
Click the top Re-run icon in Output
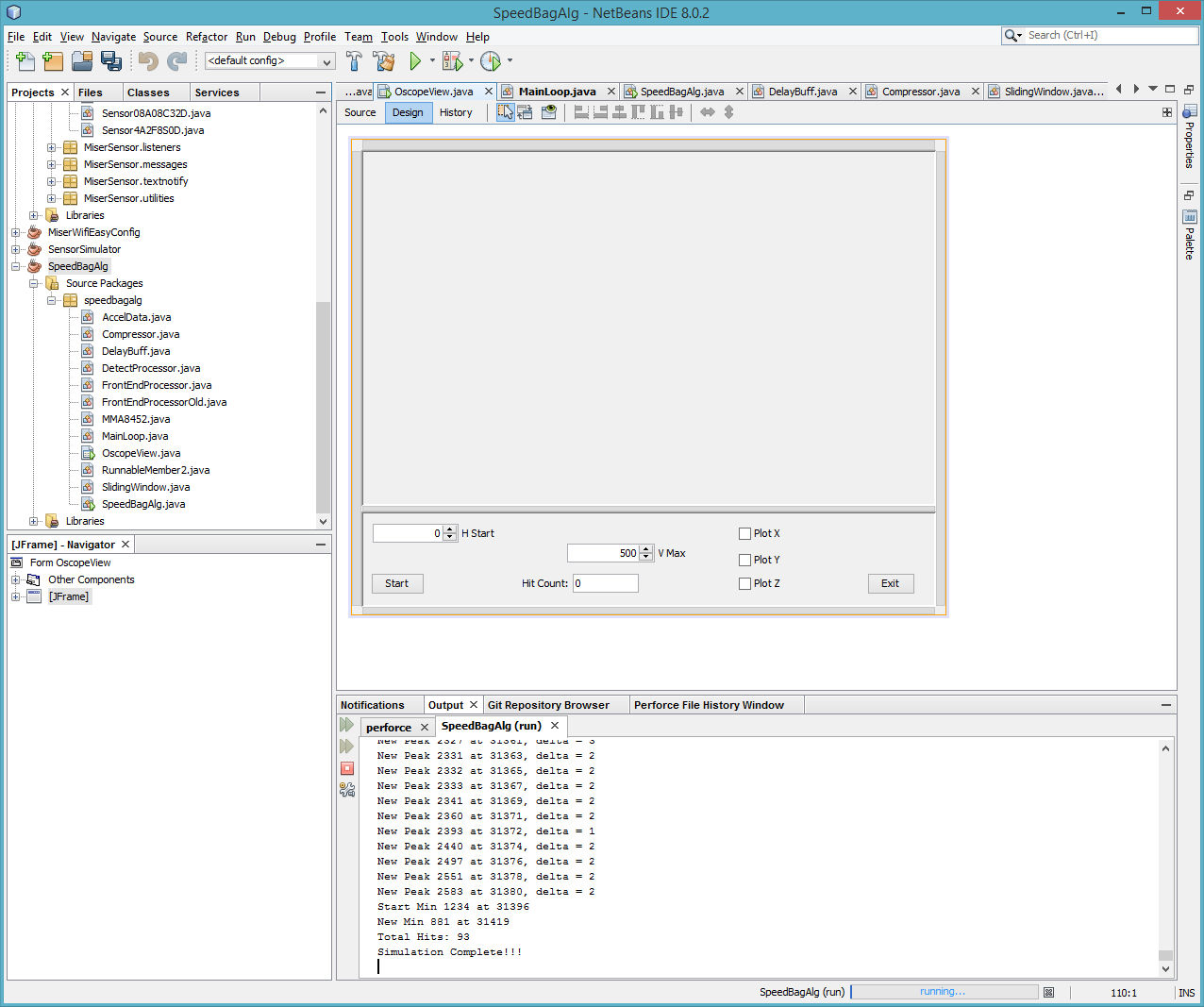346,725
